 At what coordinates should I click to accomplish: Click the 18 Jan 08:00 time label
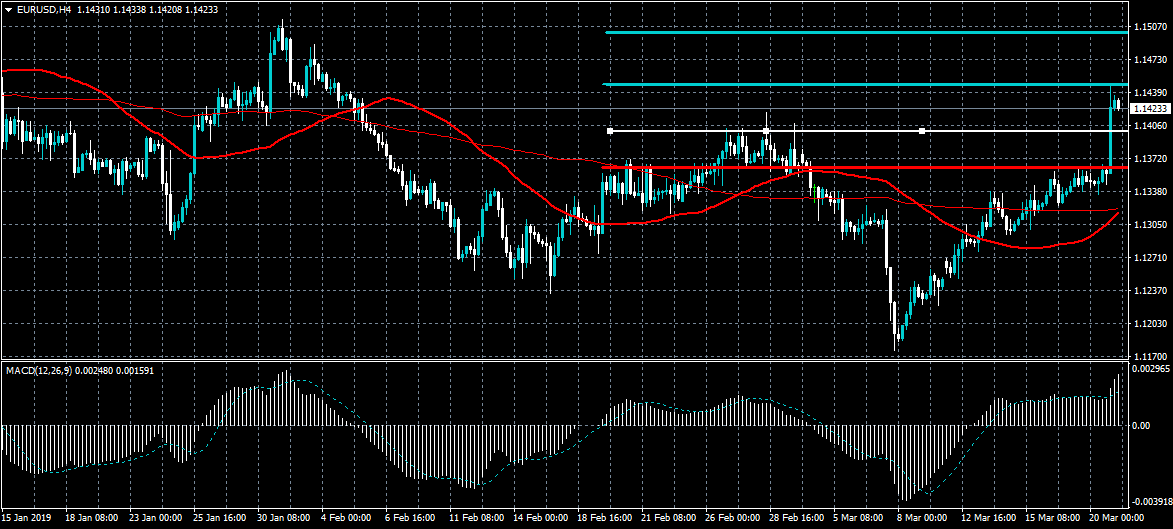point(91,517)
